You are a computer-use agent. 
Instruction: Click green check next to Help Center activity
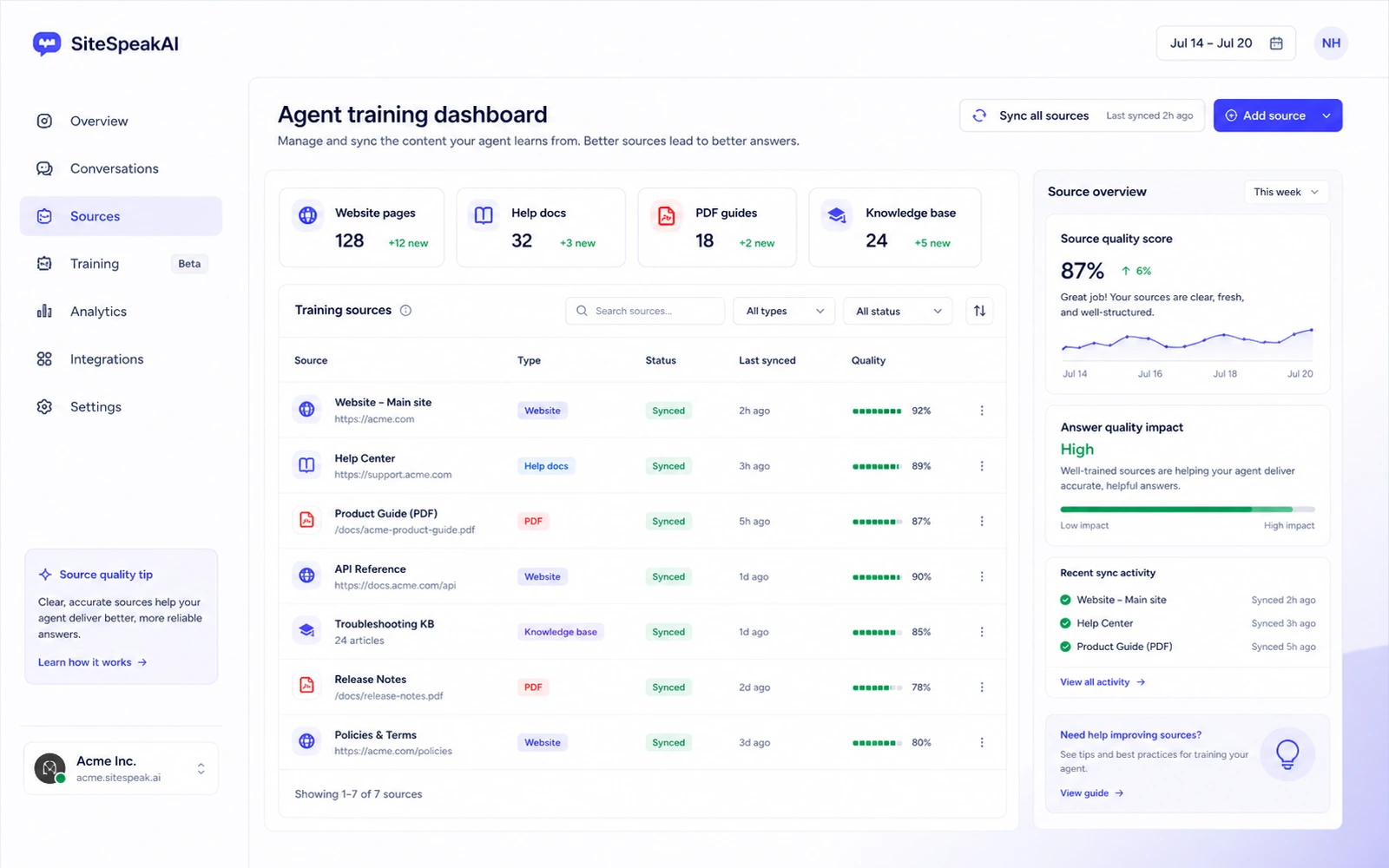(x=1065, y=623)
